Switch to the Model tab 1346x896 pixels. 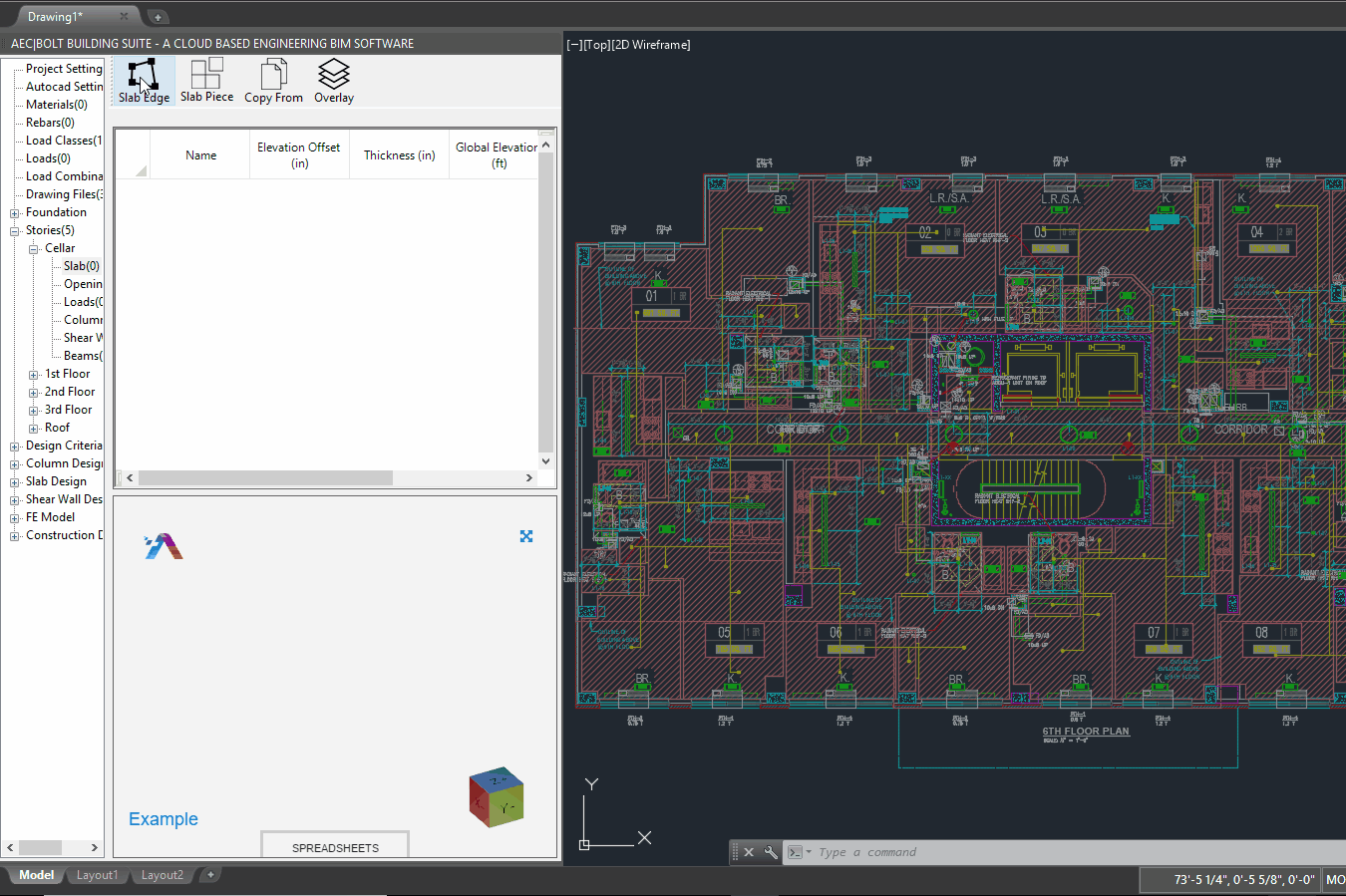click(x=36, y=875)
